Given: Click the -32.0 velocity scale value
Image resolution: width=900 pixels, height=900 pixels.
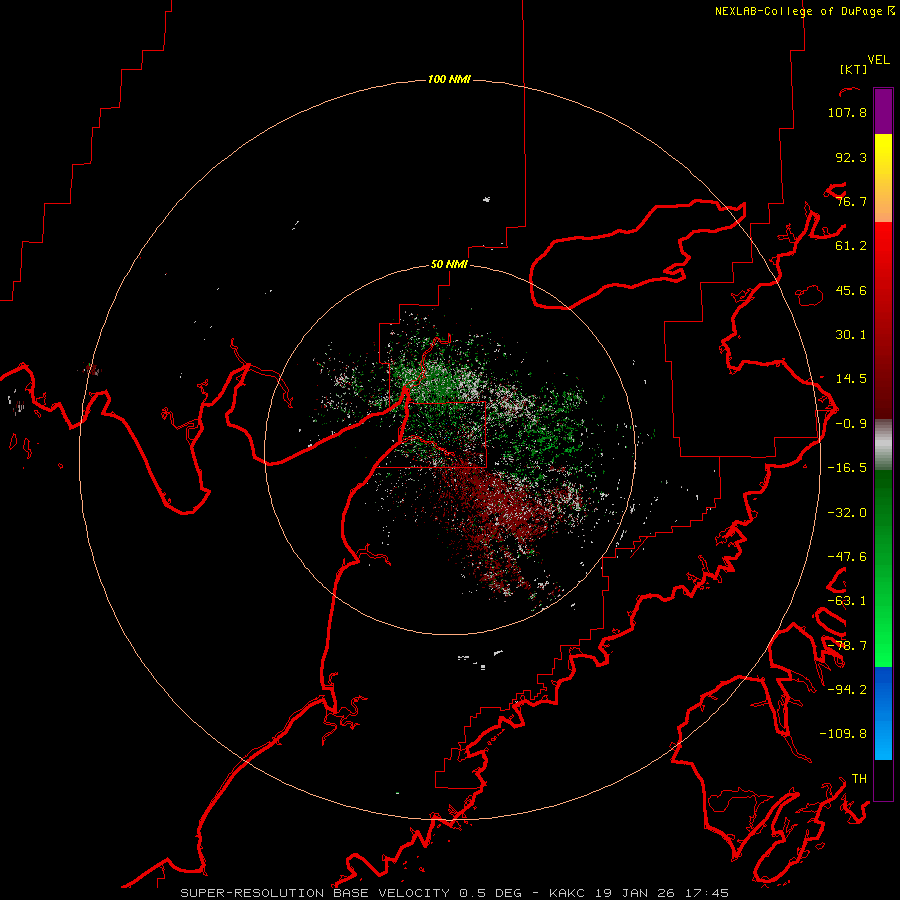Looking at the screenshot, I should click(x=847, y=513).
